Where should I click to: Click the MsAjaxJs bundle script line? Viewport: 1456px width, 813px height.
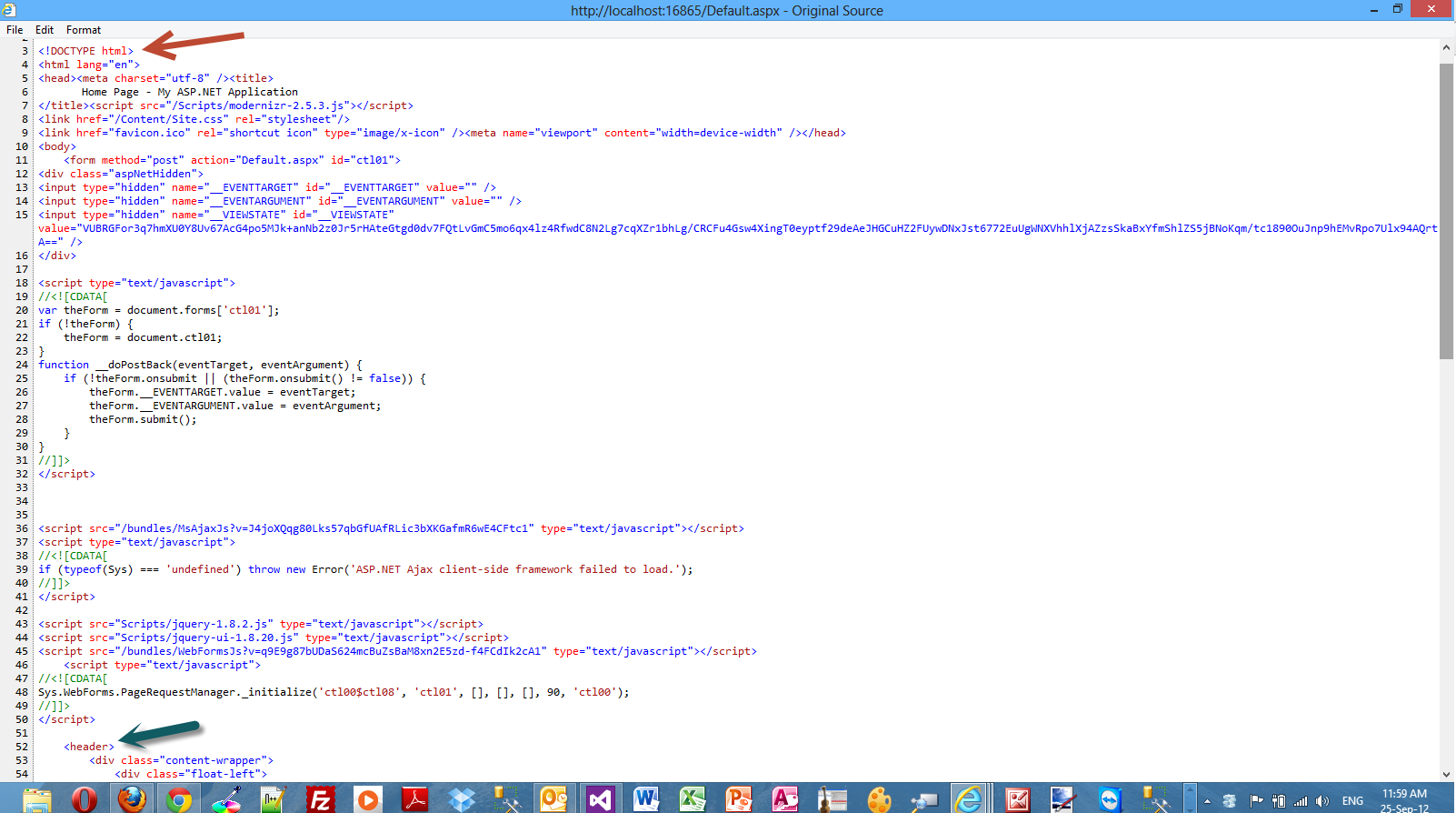pyautogui.click(x=391, y=528)
